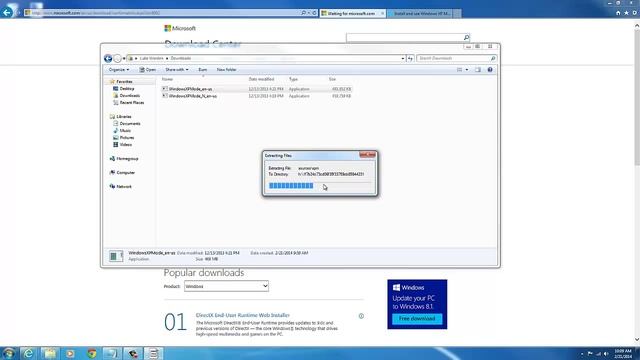The width and height of the screenshot is (640, 360).
Task: Open the Share with menu
Action: tap(177, 70)
